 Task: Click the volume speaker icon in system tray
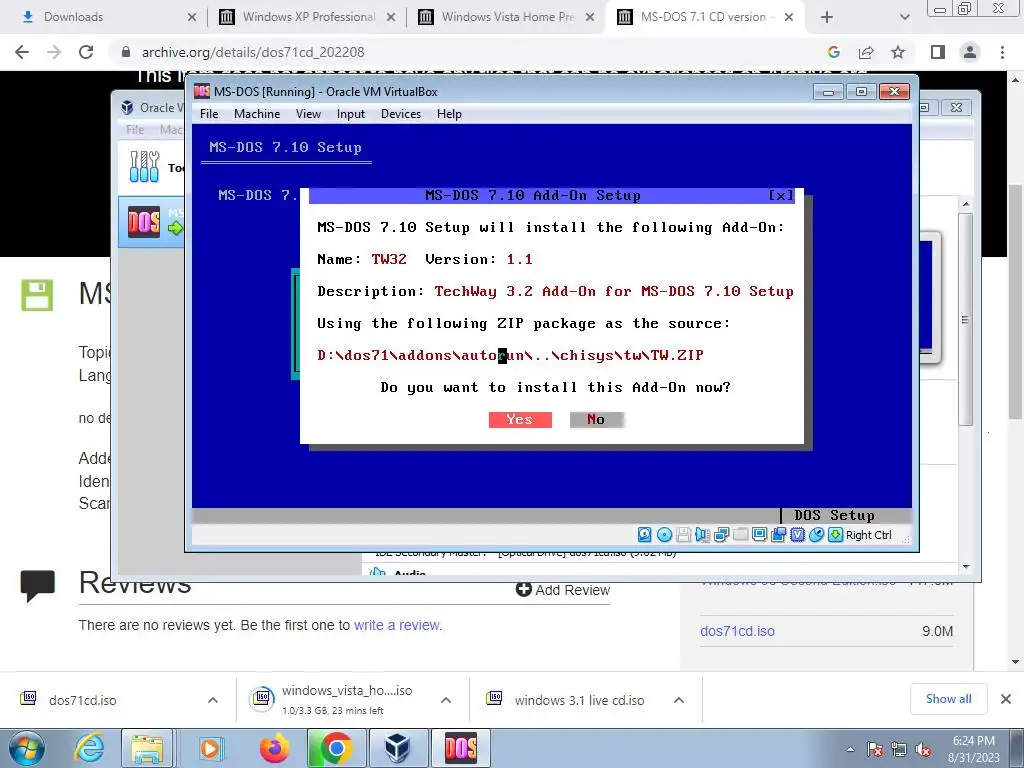coord(923,750)
